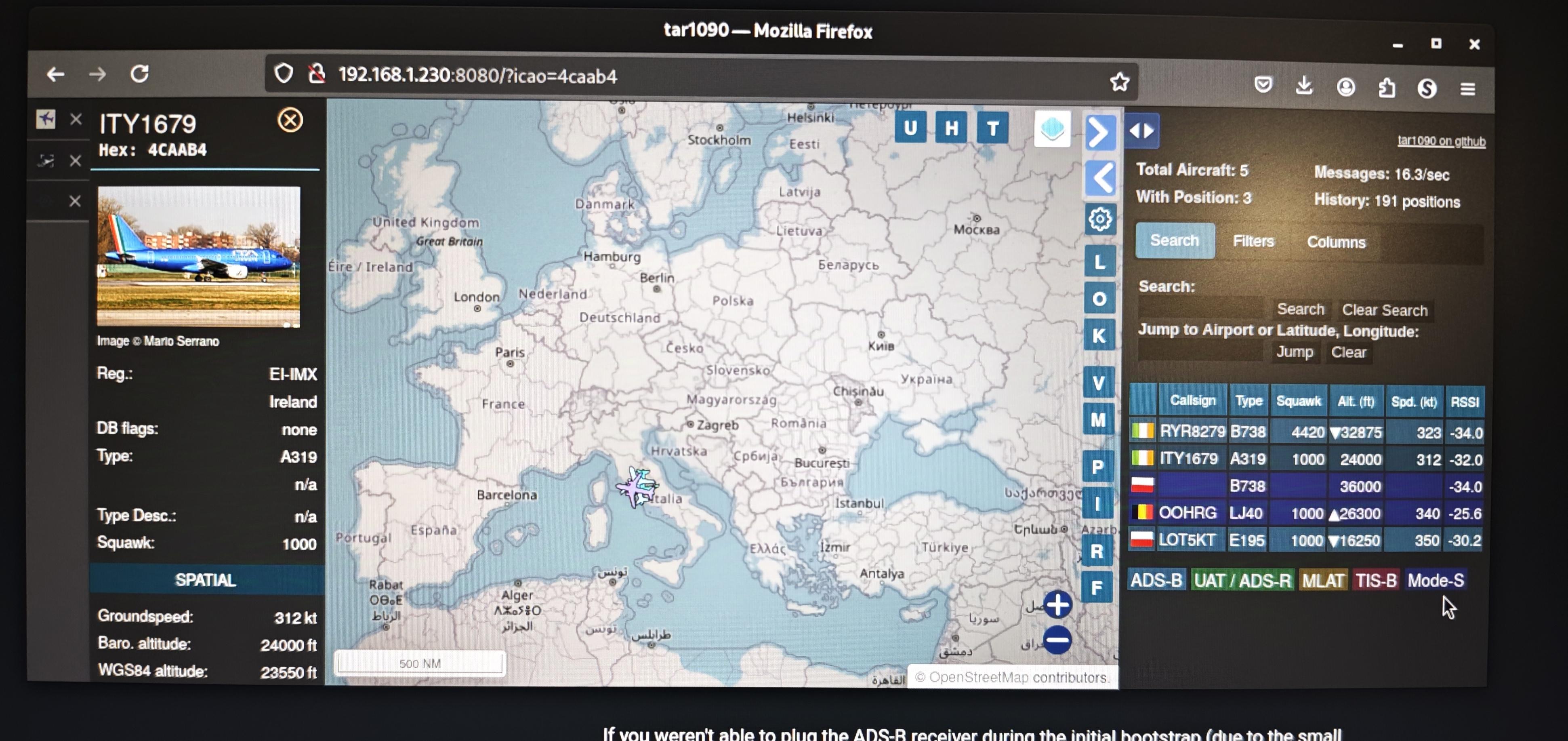This screenshot has width=1568, height=741.
Task: Click the H map toggle button
Action: click(x=951, y=128)
